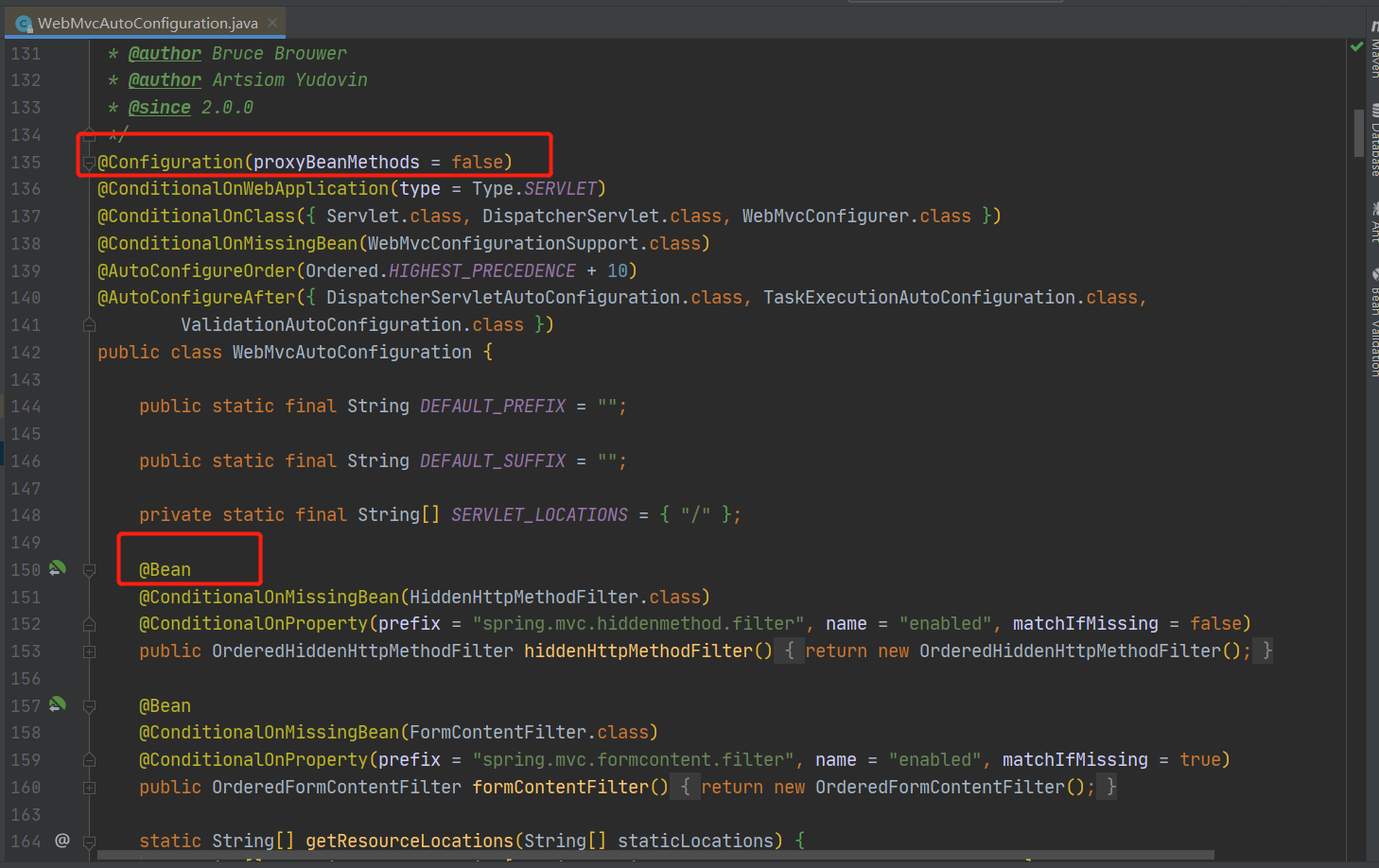Click the Spring bean gutter icon on line 150
This screenshot has width=1379, height=868.
coord(58,568)
